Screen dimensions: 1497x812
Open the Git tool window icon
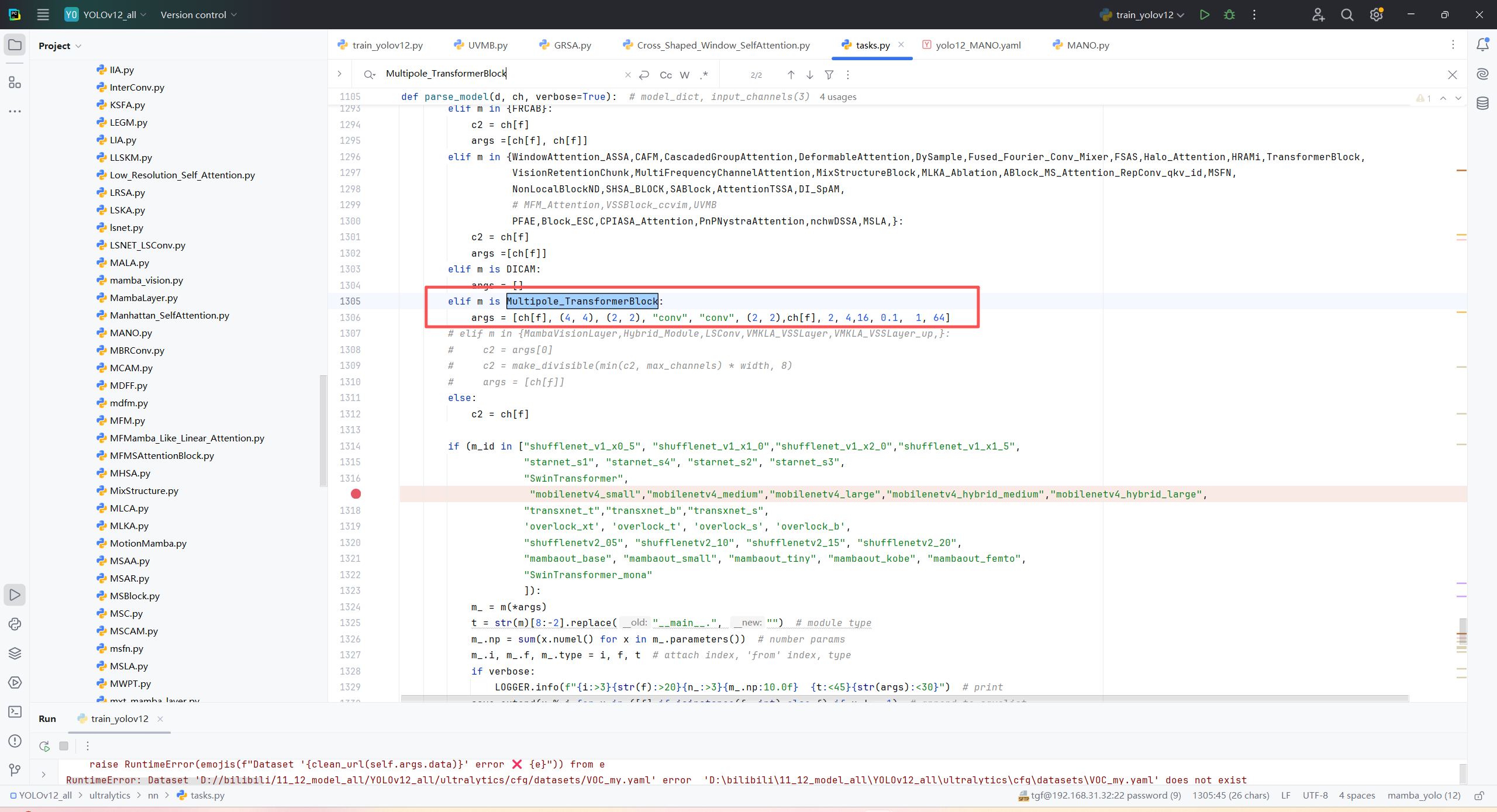pos(15,770)
